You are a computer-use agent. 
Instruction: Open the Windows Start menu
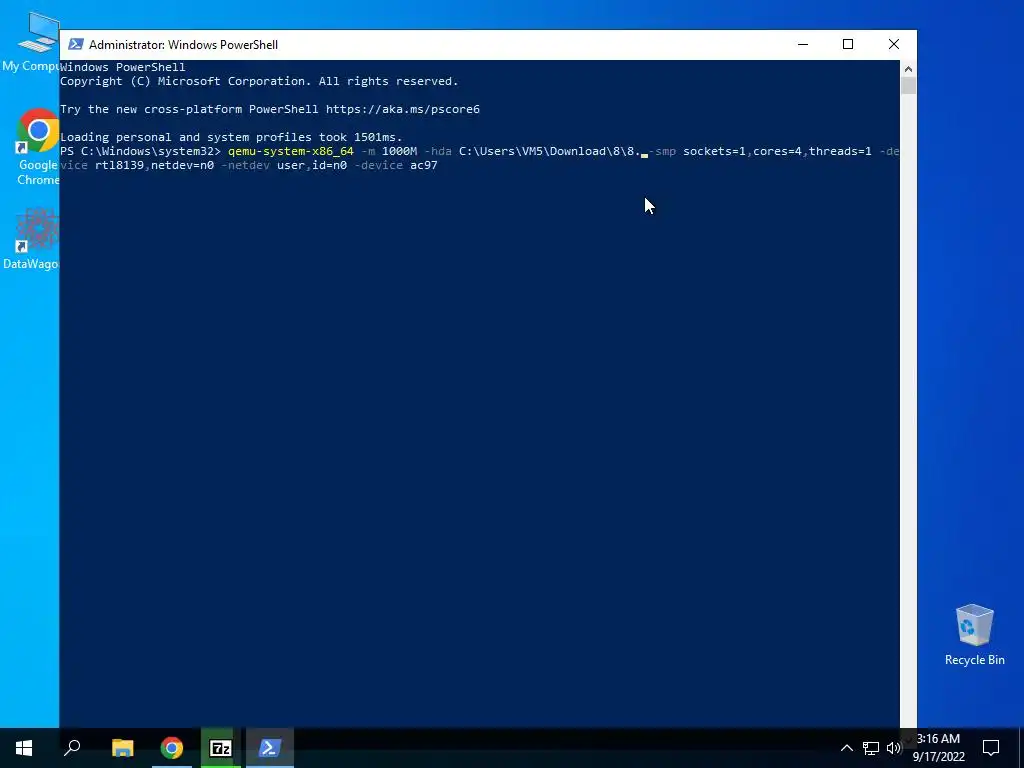24,748
